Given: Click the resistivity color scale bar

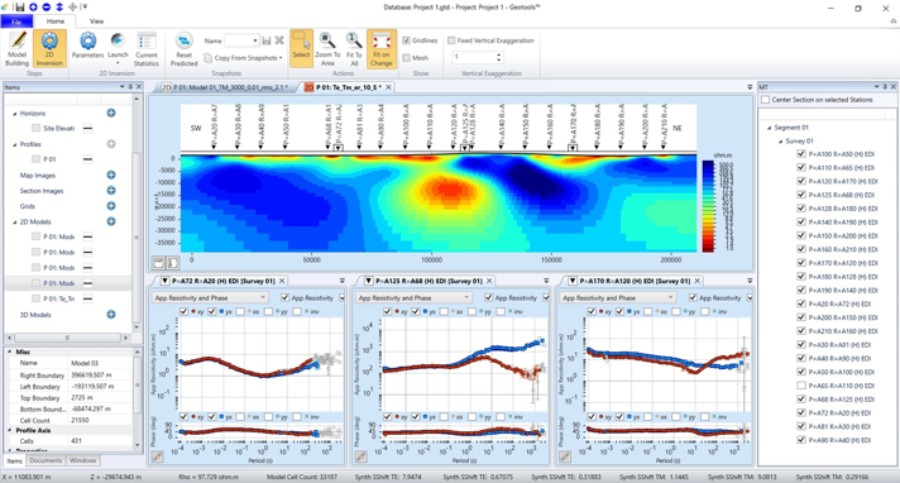Looking at the screenshot, I should tap(707, 204).
